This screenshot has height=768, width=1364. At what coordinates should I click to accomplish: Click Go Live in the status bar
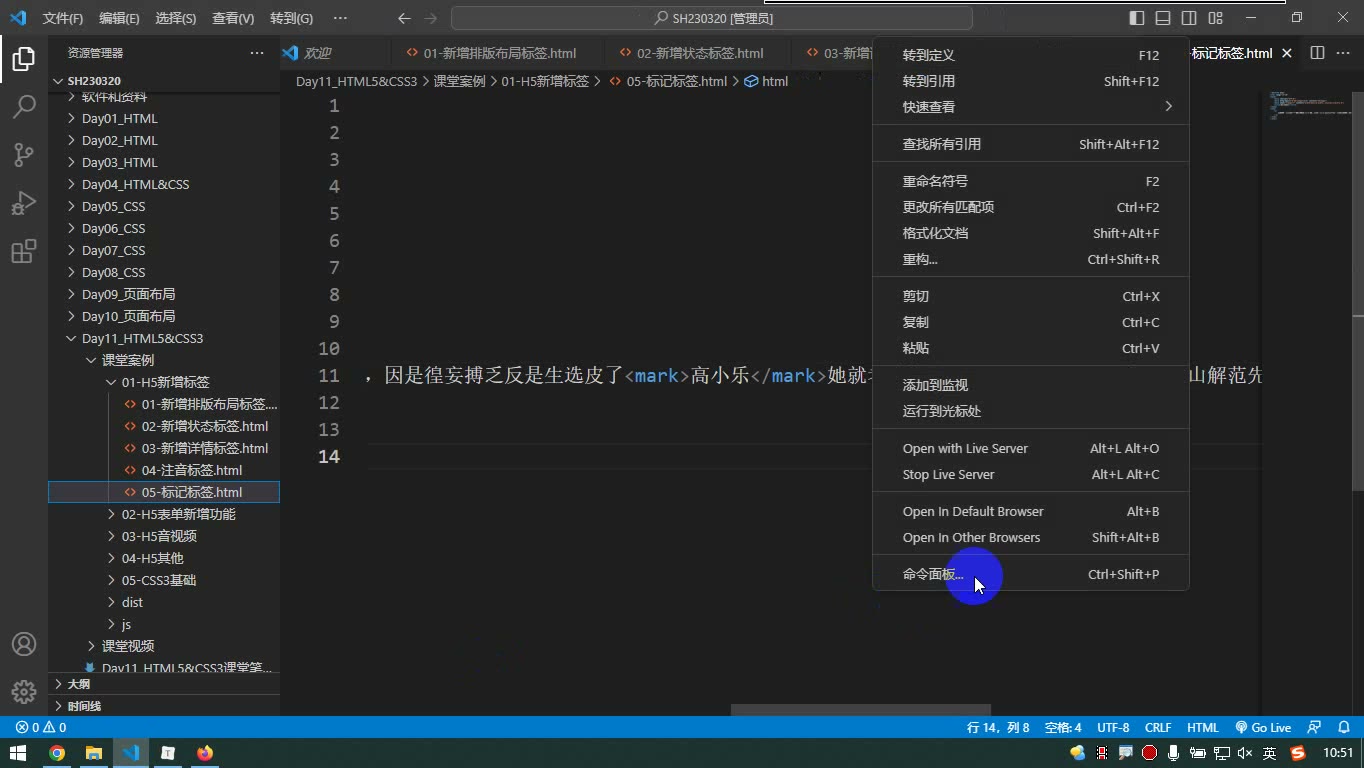(x=1263, y=728)
